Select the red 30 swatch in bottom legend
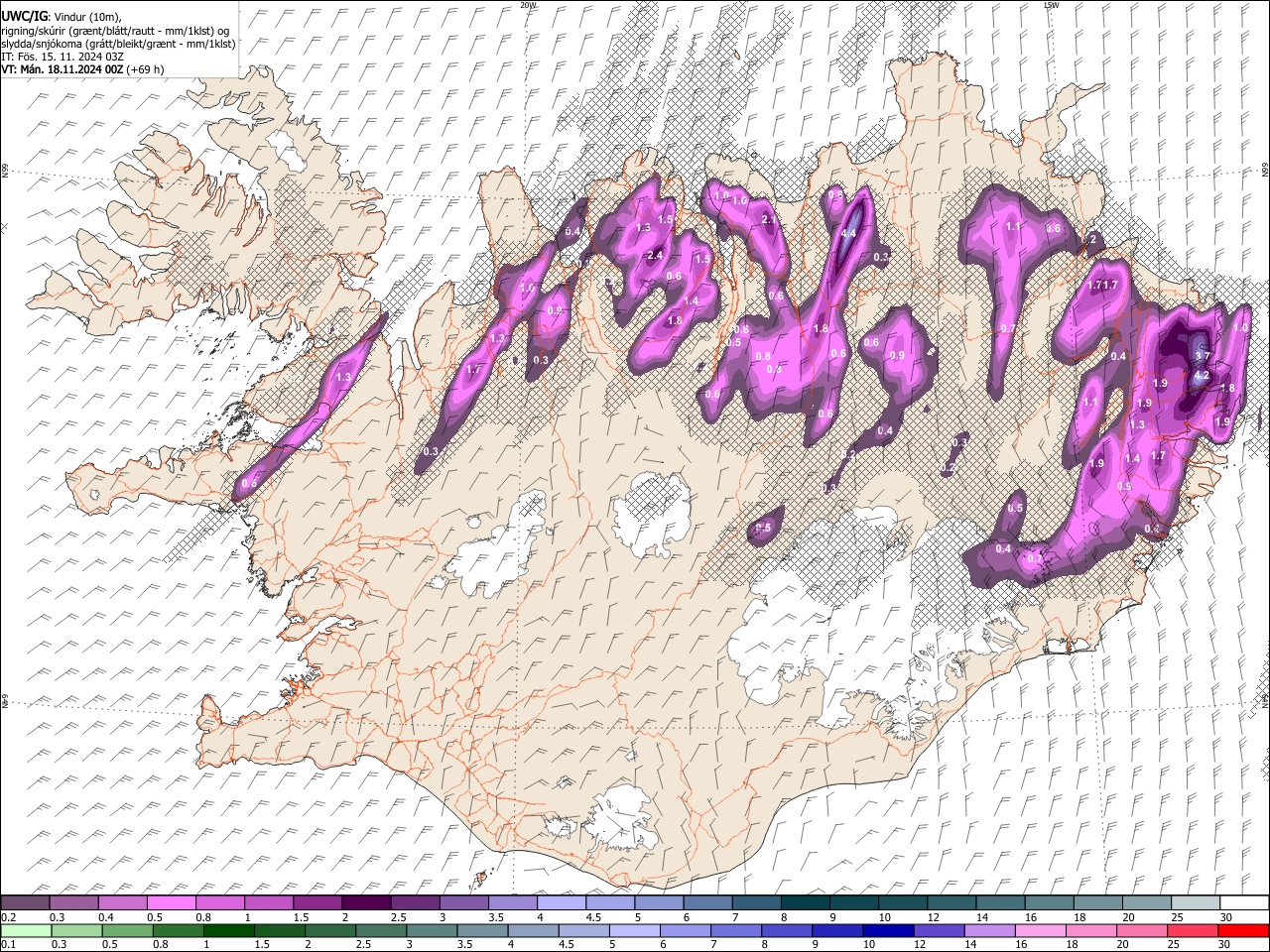Viewport: 1270px width, 952px height. (1242, 931)
